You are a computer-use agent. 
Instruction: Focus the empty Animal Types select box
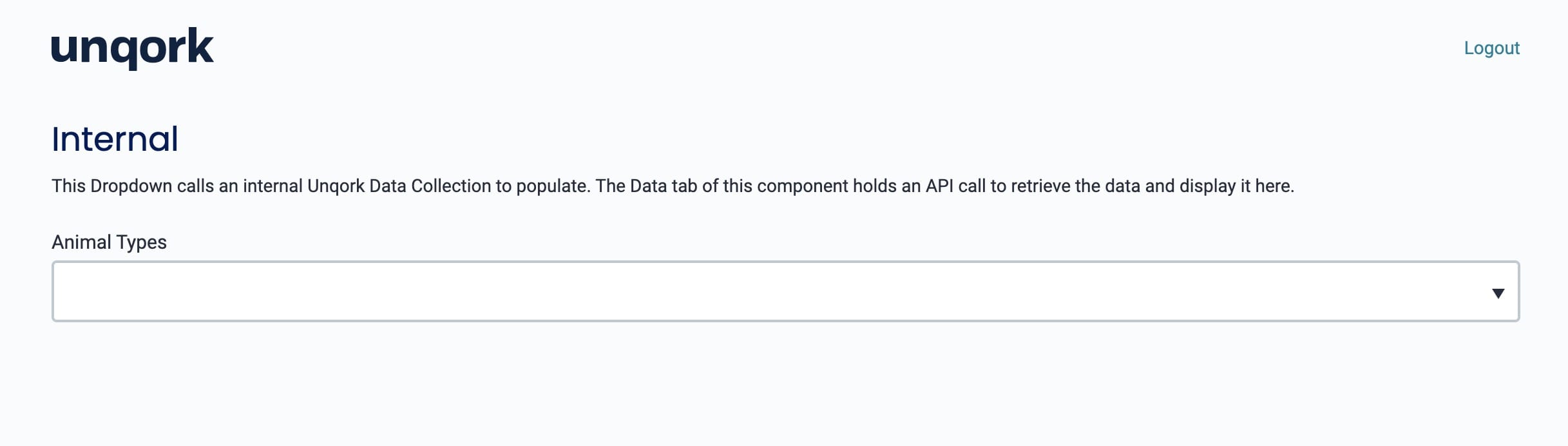coord(785,291)
